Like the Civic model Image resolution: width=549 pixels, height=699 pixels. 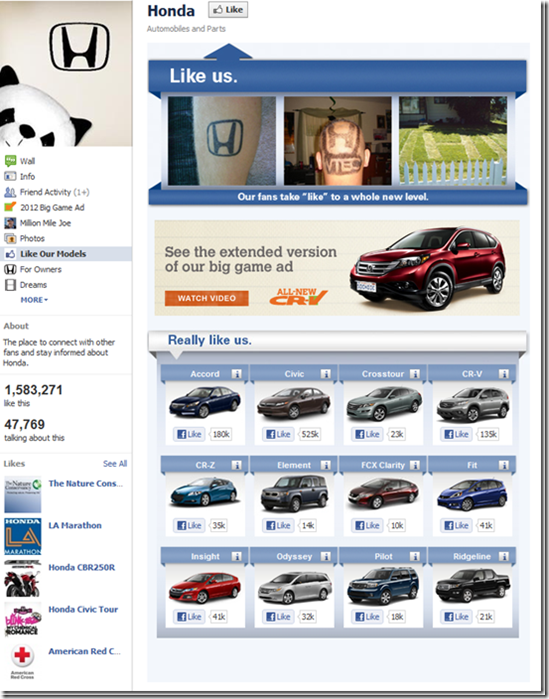click(278, 434)
